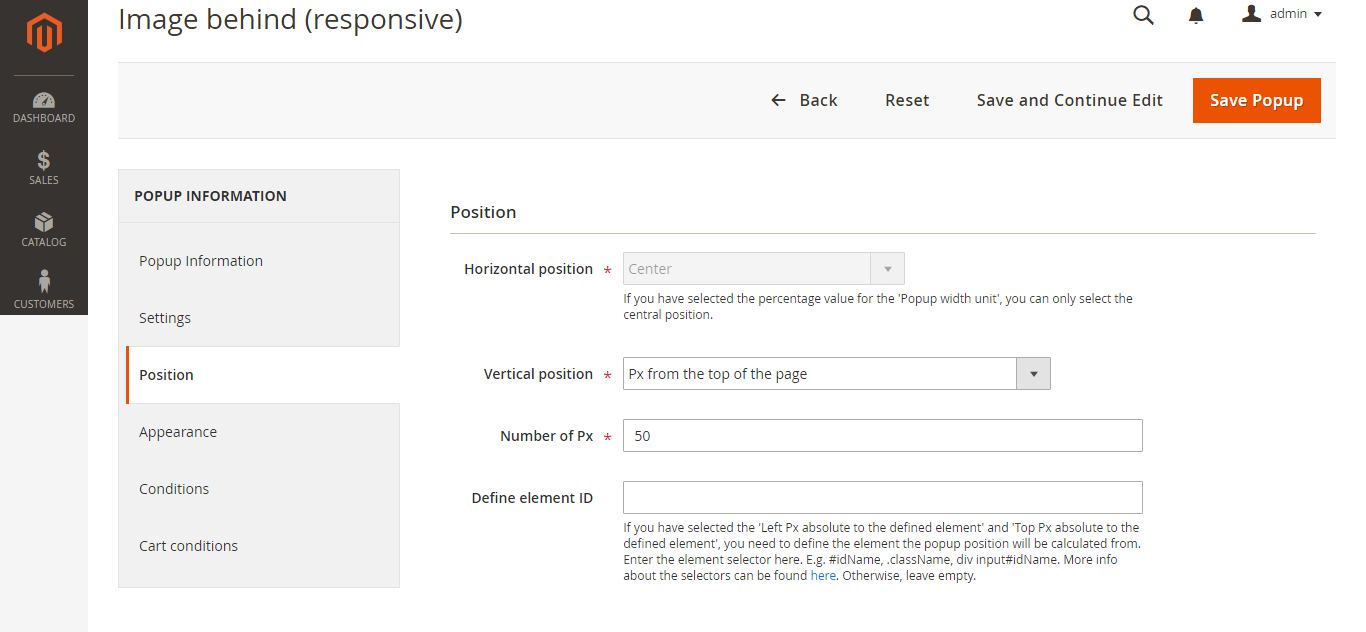Open the Vertical position dropdown
The height and width of the screenshot is (632, 1366).
[x=836, y=374]
